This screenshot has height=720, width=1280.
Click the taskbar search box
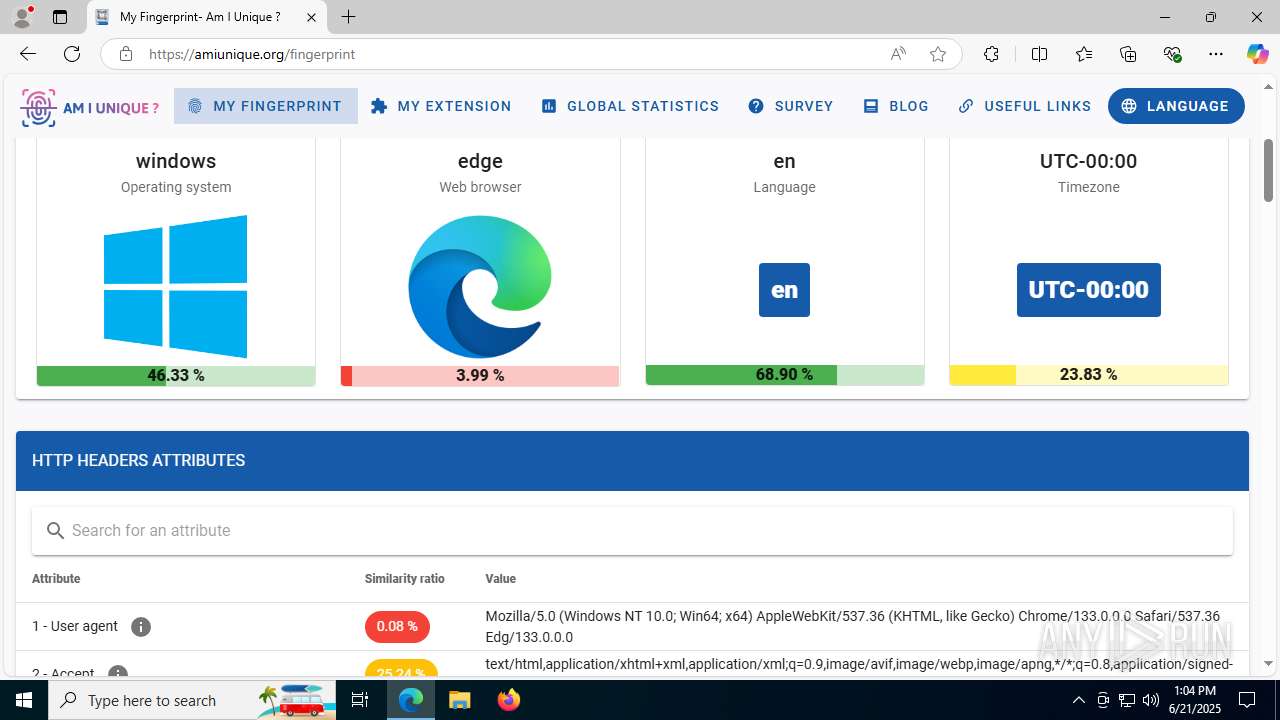[x=193, y=700]
